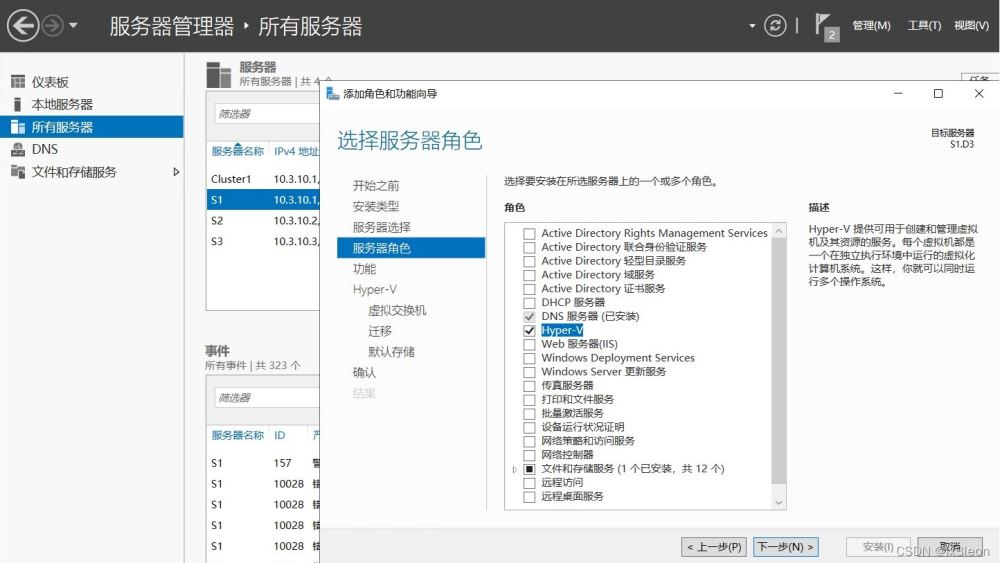The image size is (1000, 563).
Task: Open the DNS sidebar item
Action: tap(45, 149)
